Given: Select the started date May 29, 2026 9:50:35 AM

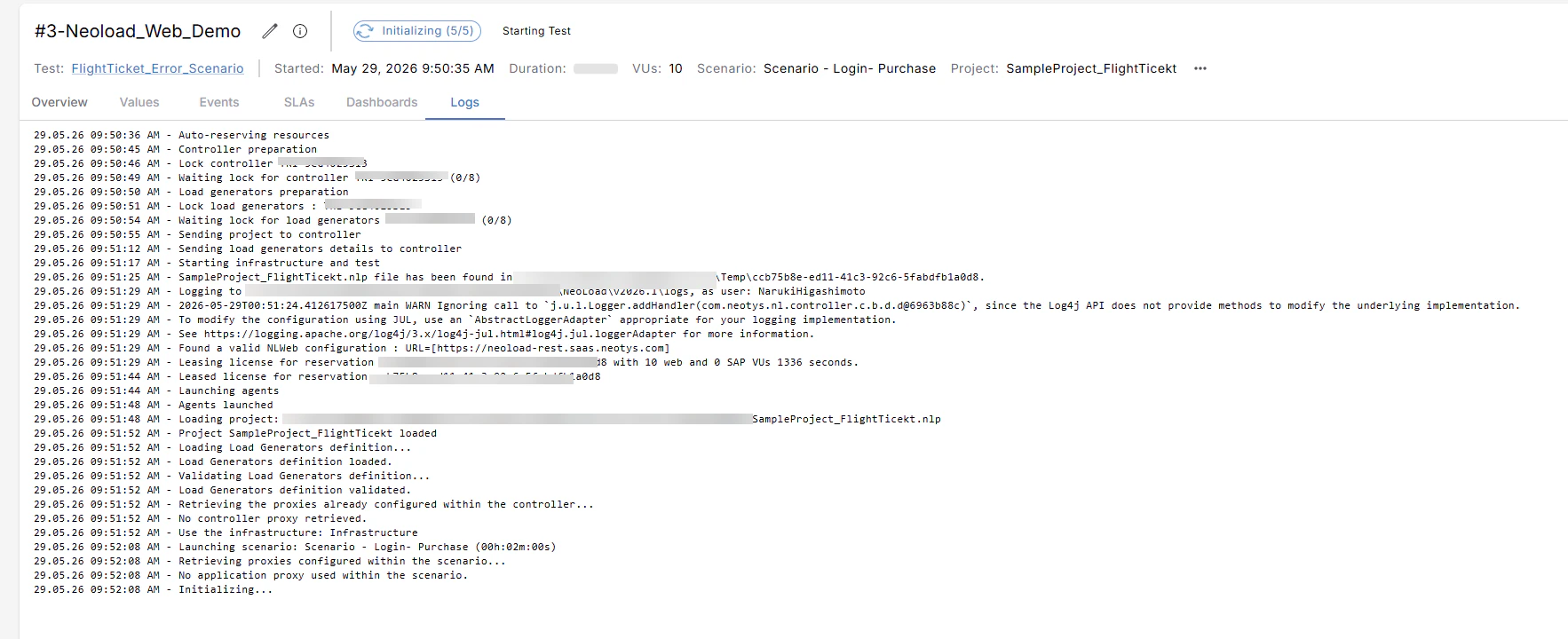Looking at the screenshot, I should [x=413, y=68].
